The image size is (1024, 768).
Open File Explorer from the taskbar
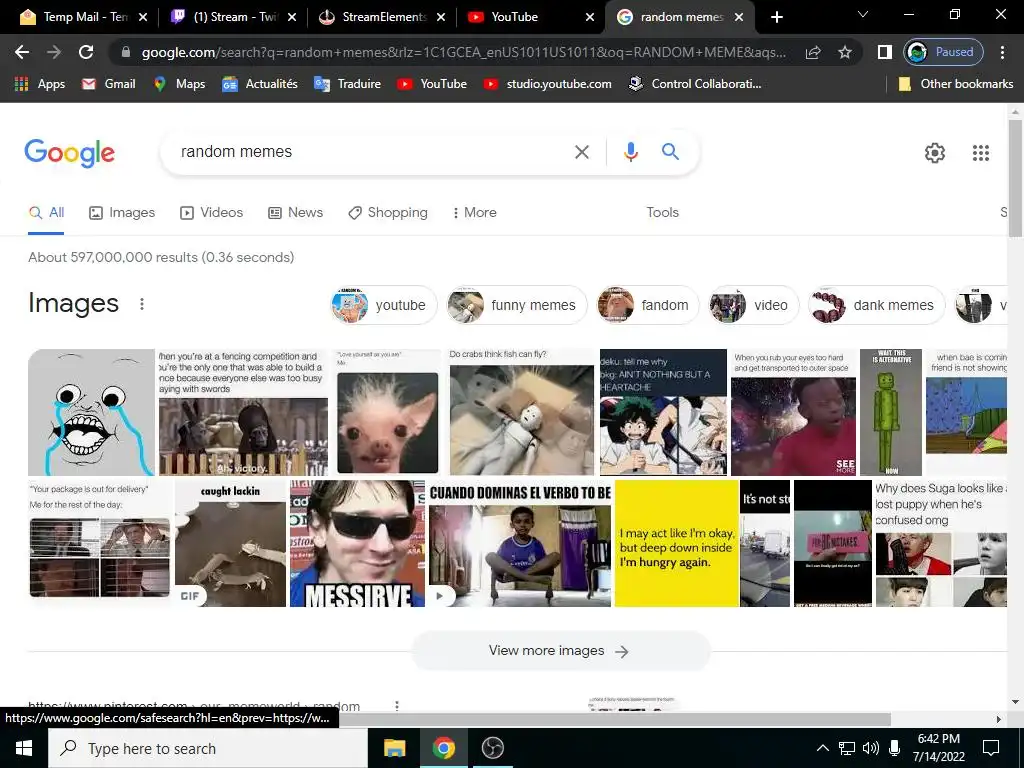[x=394, y=748]
